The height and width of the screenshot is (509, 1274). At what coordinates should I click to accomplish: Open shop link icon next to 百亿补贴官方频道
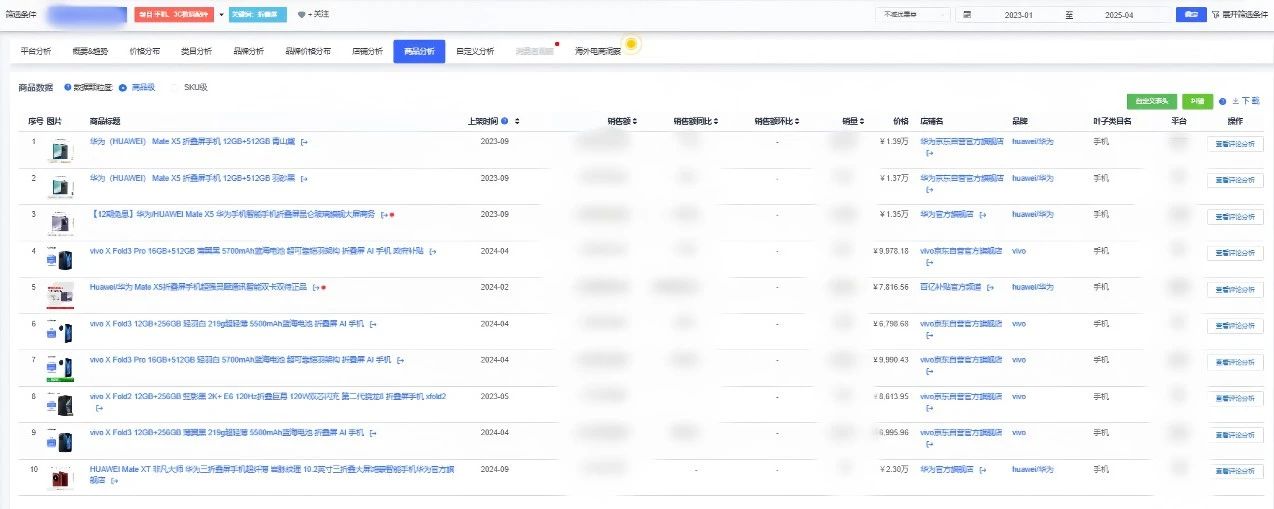[990, 287]
